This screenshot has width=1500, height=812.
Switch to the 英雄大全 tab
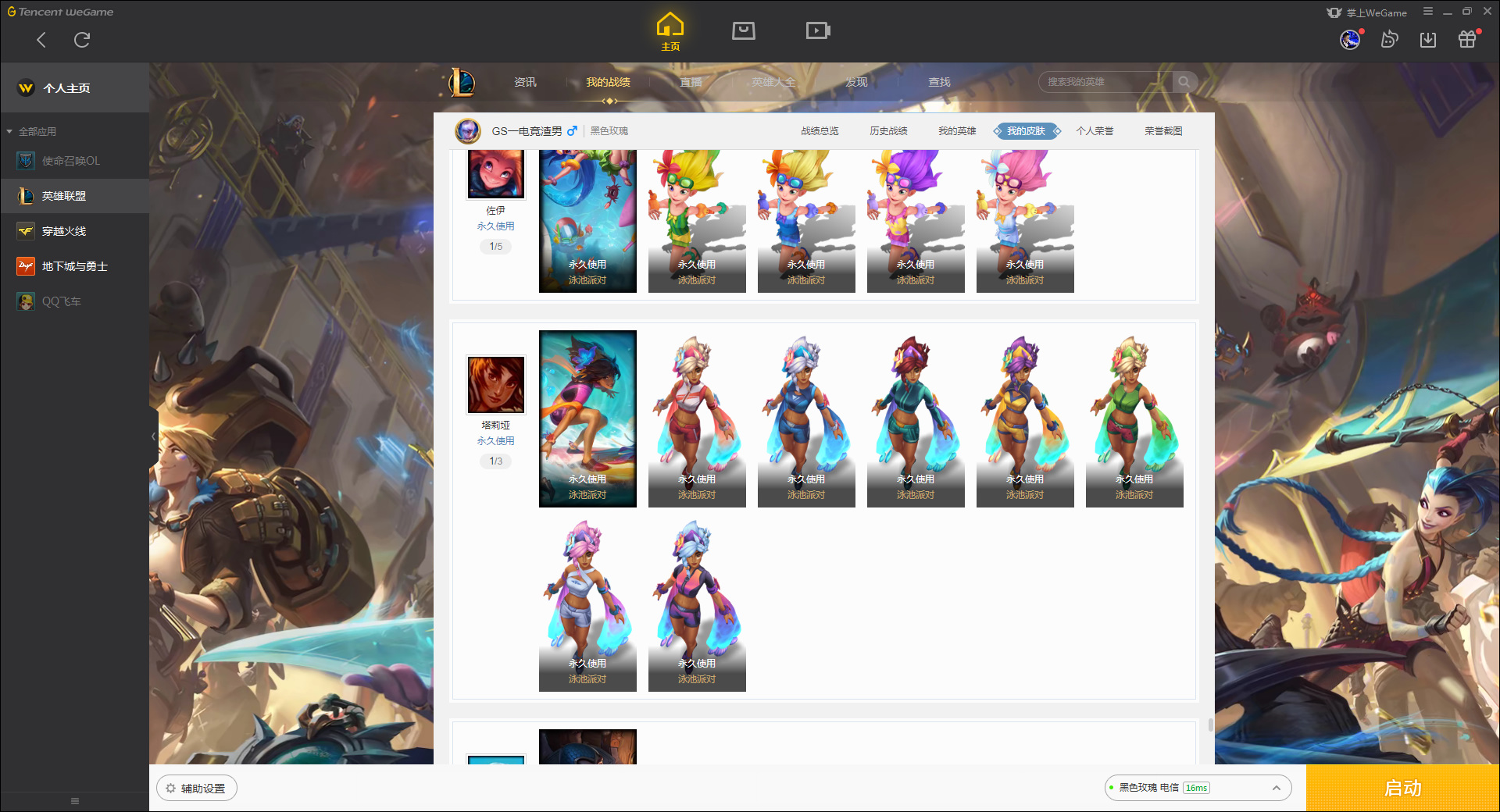pyautogui.click(x=773, y=82)
